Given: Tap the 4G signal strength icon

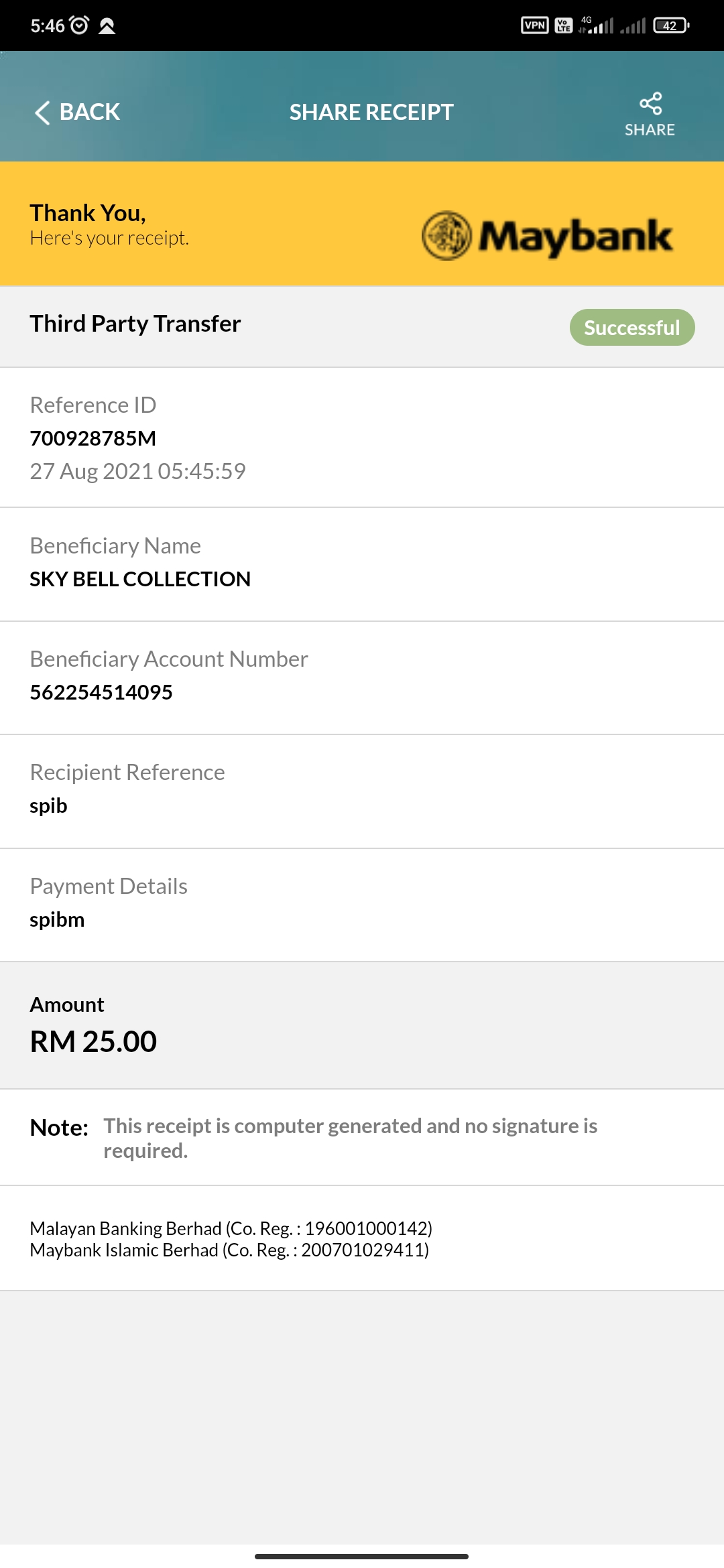Looking at the screenshot, I should [597, 25].
